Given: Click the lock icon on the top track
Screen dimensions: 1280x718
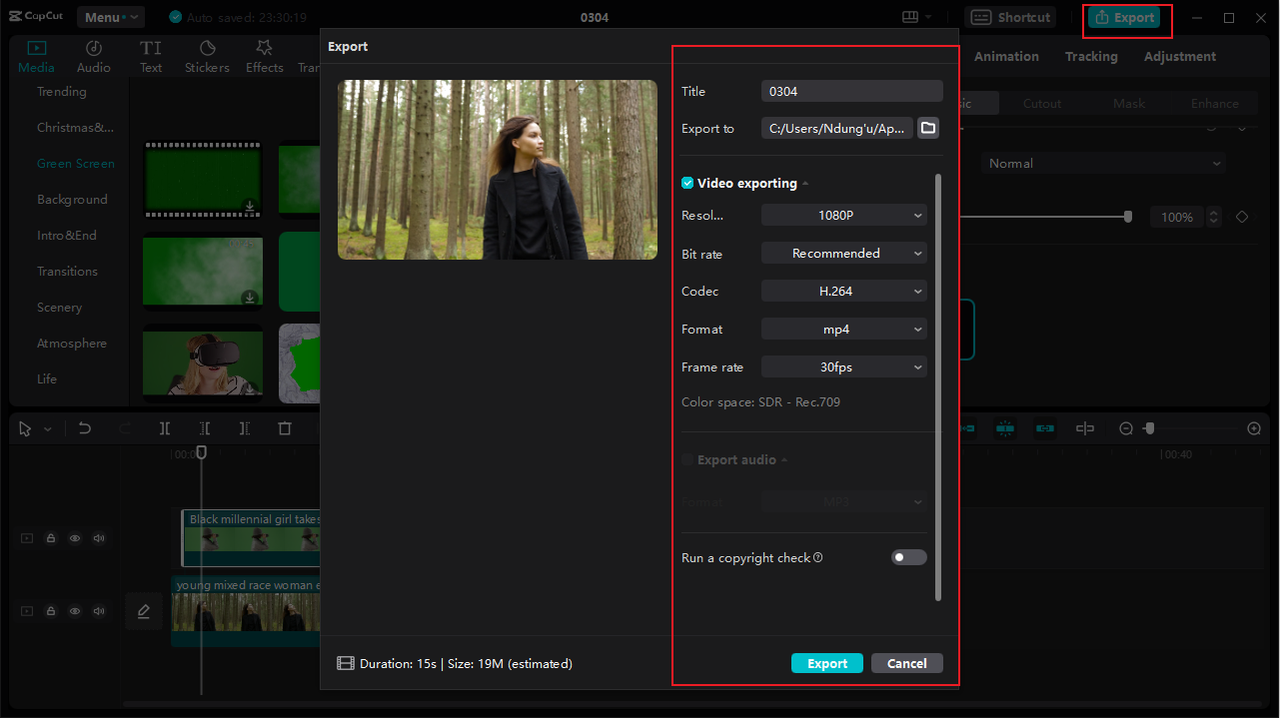Looking at the screenshot, I should click(51, 538).
